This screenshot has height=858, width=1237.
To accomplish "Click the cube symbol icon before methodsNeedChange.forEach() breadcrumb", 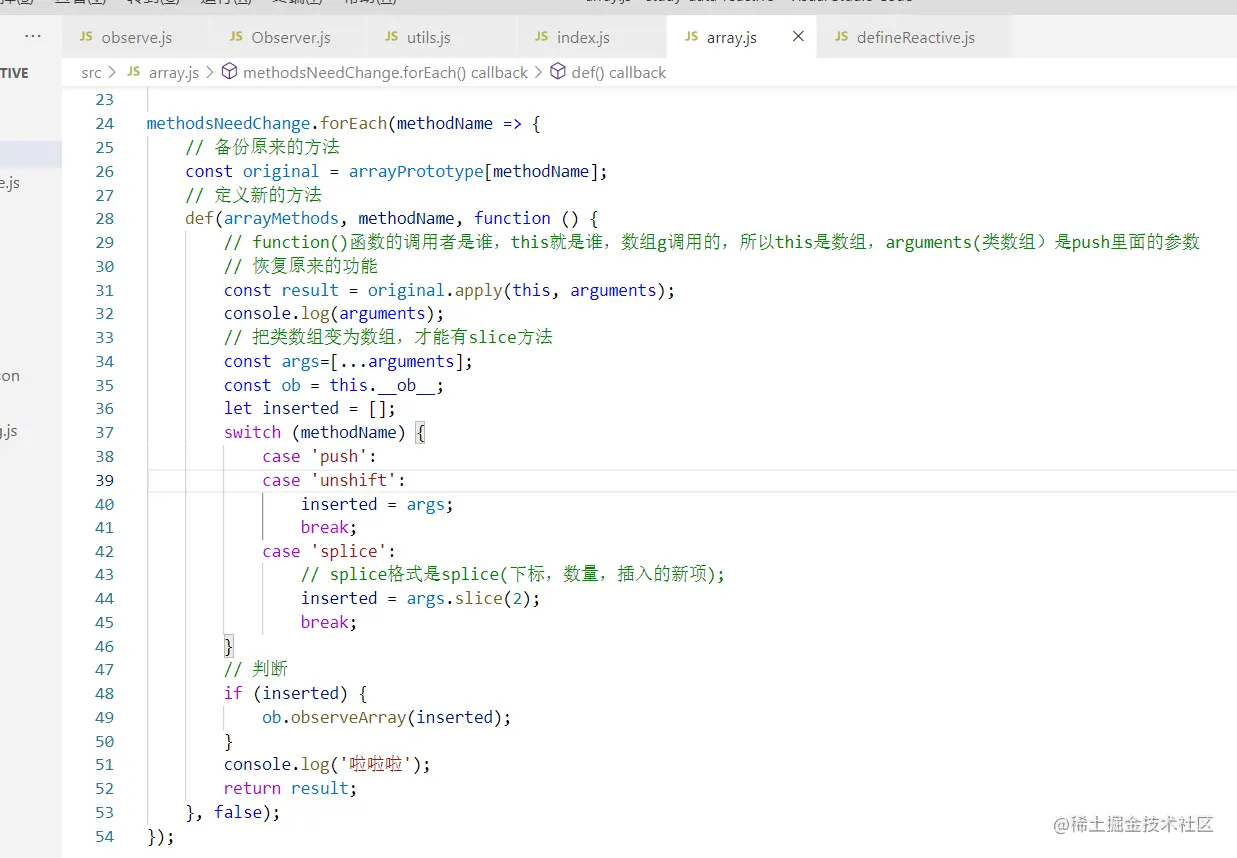I will tap(229, 72).
